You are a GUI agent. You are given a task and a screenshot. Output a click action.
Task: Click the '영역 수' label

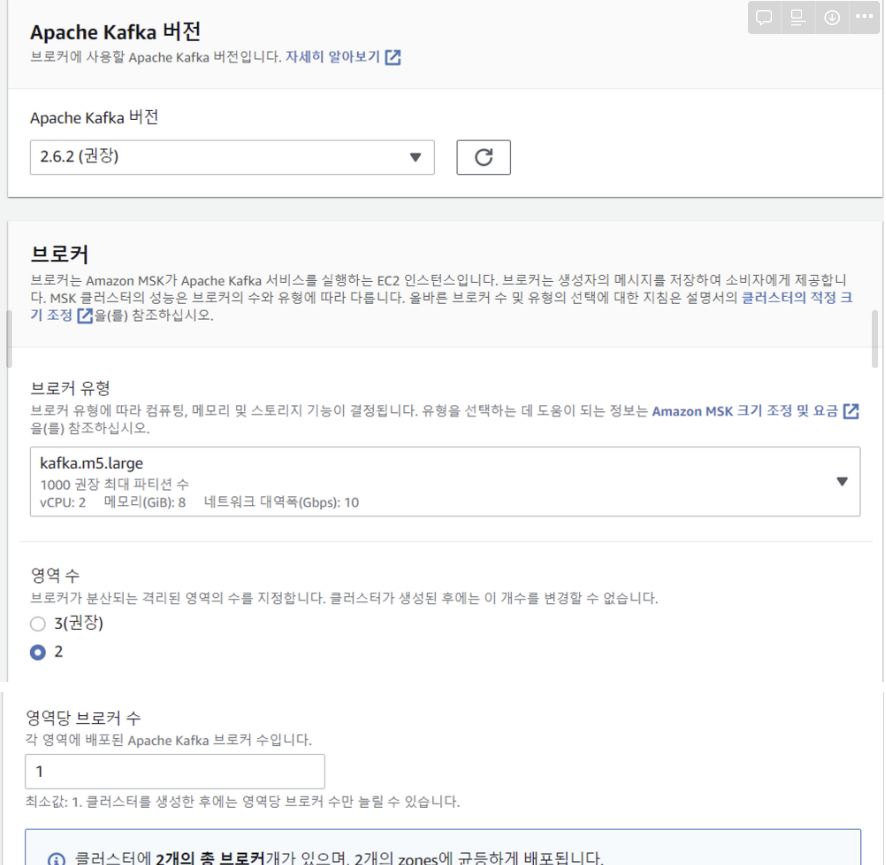(55, 576)
